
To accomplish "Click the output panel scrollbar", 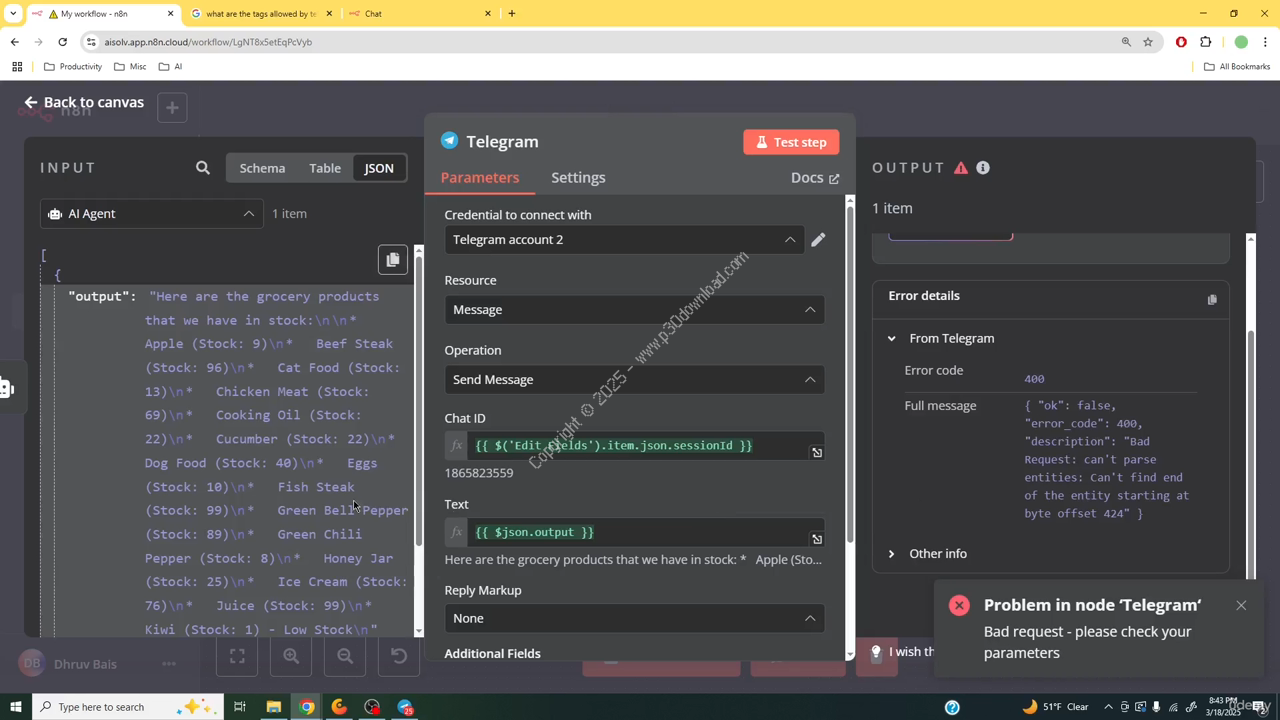I will (1250, 455).
